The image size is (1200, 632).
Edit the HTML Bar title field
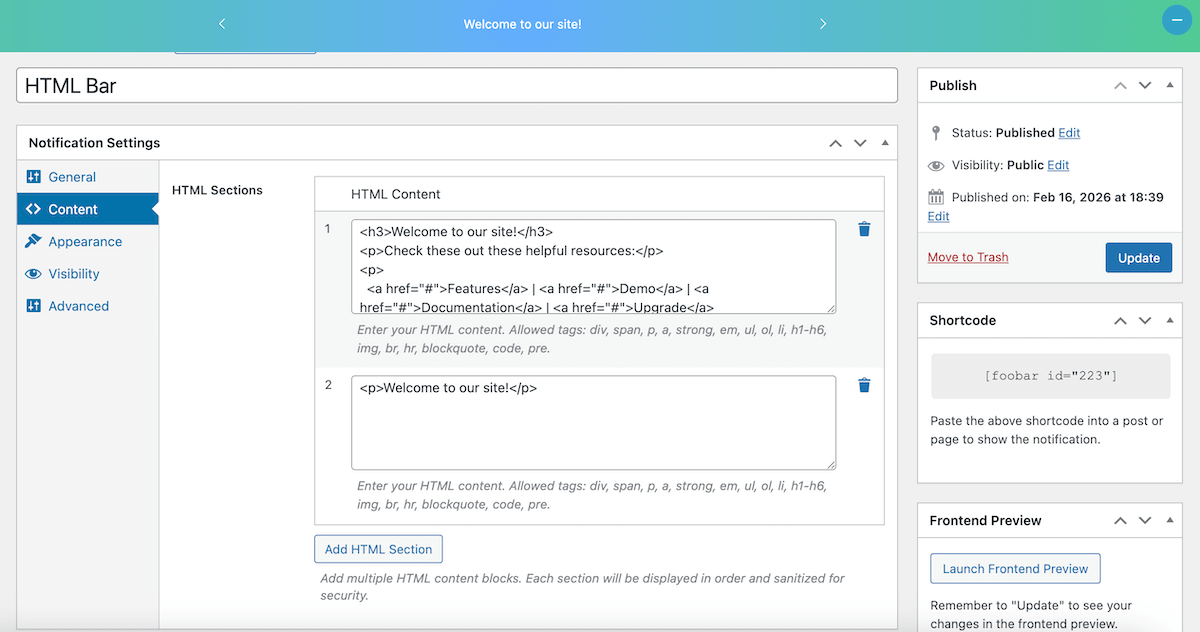click(457, 86)
